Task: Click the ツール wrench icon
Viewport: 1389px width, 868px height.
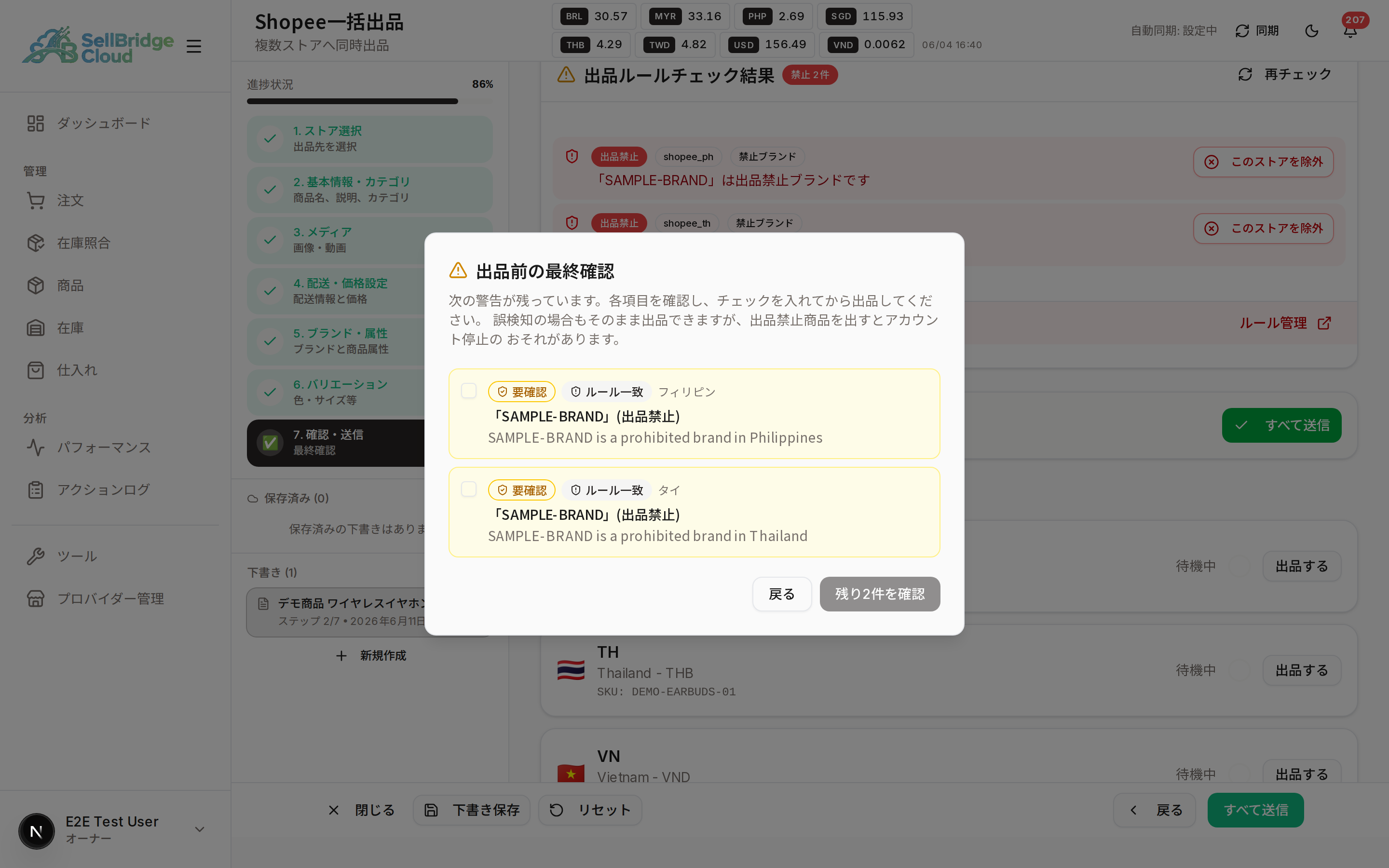Action: pyautogui.click(x=36, y=556)
